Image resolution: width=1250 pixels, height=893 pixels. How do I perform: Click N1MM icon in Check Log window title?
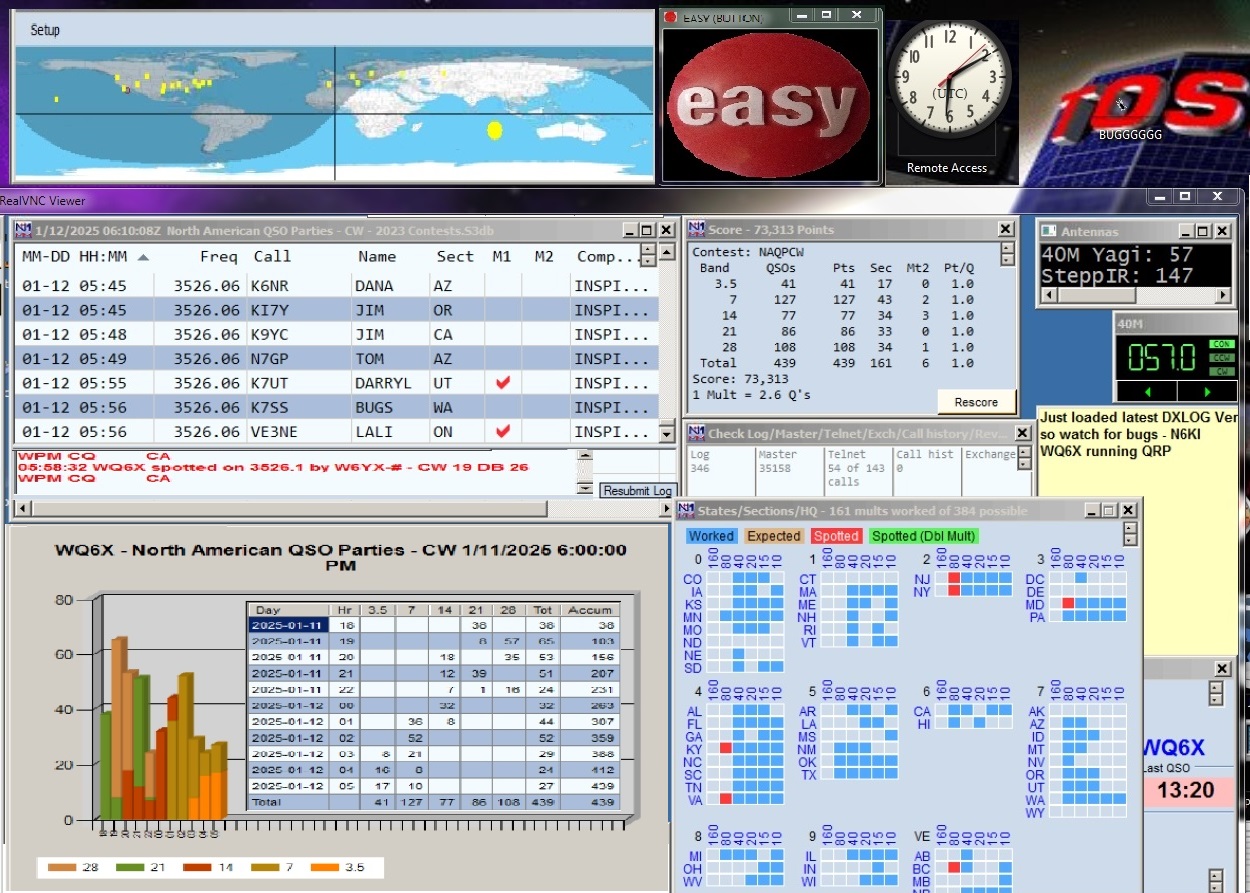coord(697,434)
